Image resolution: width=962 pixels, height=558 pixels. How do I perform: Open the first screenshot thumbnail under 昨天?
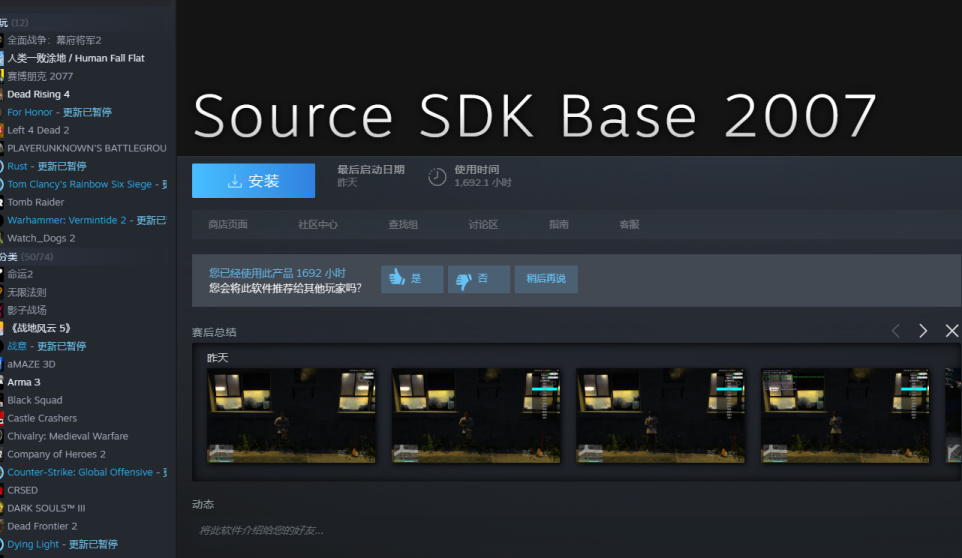tap(291, 416)
